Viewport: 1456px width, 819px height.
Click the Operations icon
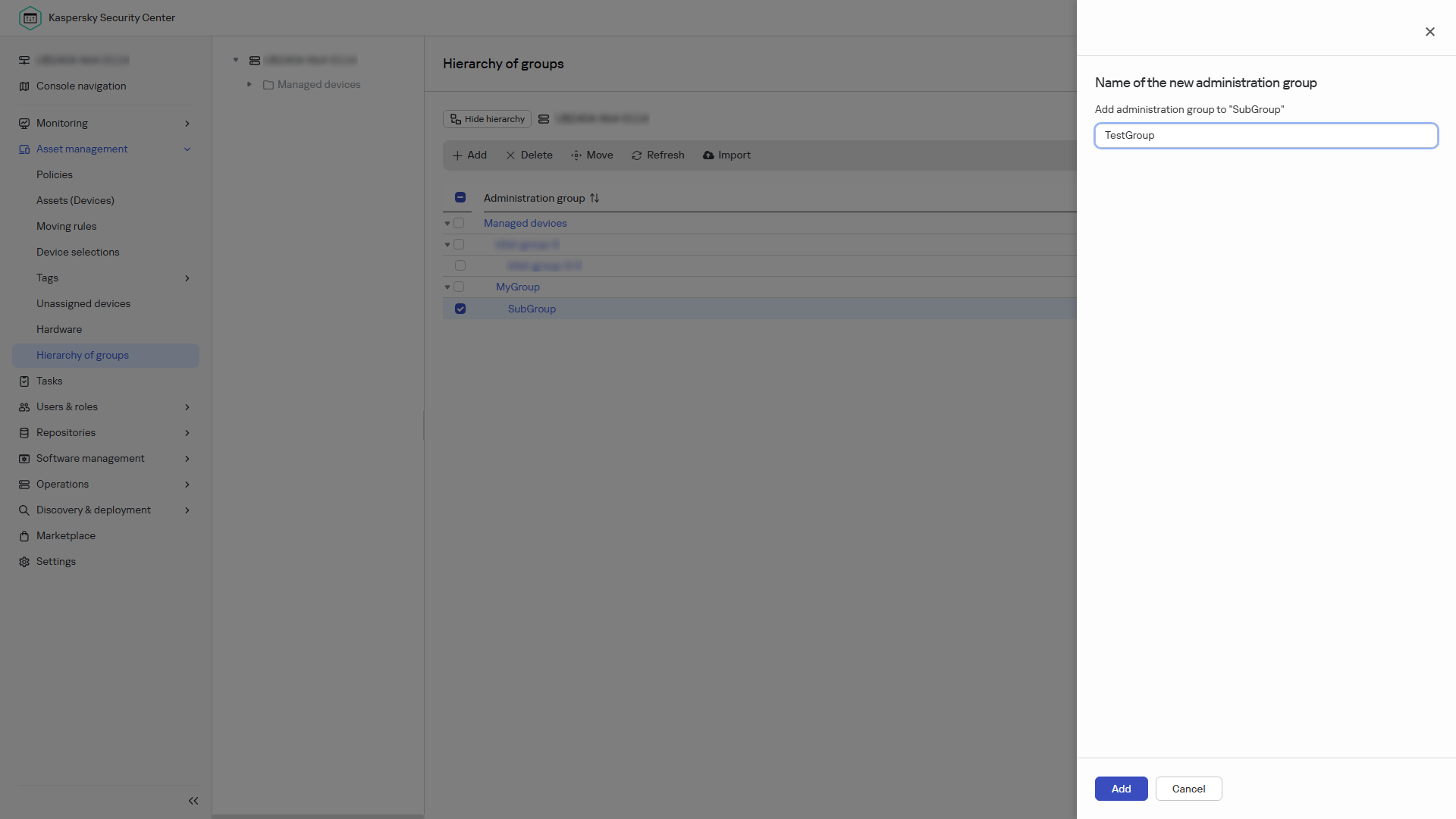point(24,485)
